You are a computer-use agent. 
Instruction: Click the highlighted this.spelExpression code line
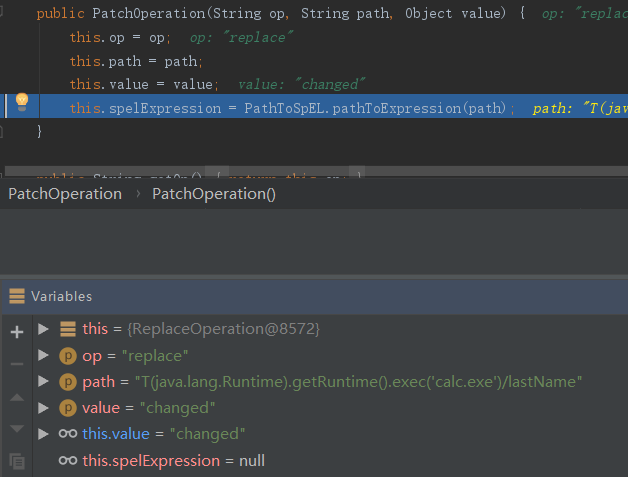click(x=292, y=108)
